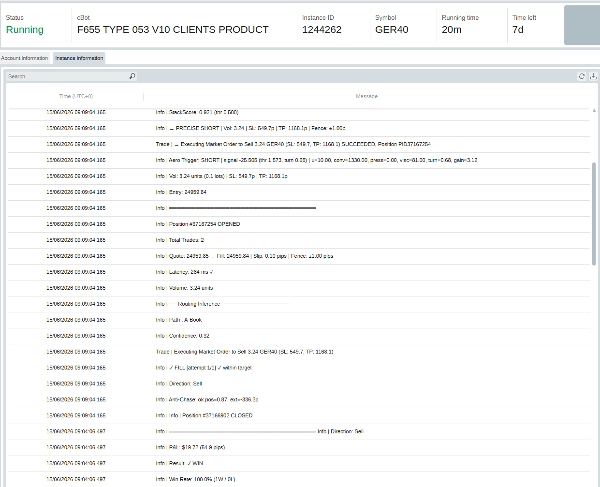Click the green Running status text

click(25, 30)
